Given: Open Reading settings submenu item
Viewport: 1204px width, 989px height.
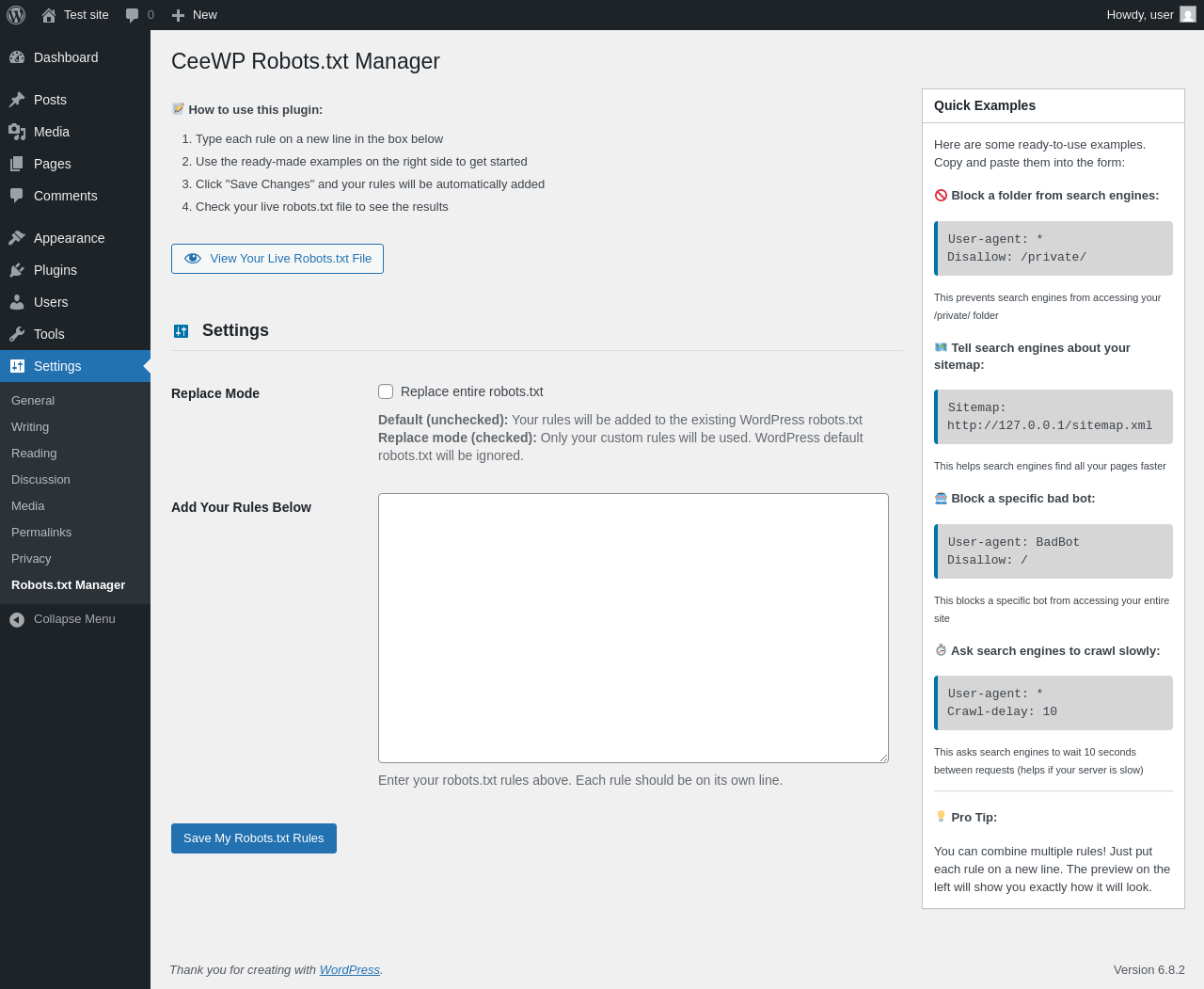Looking at the screenshot, I should pos(34,454).
